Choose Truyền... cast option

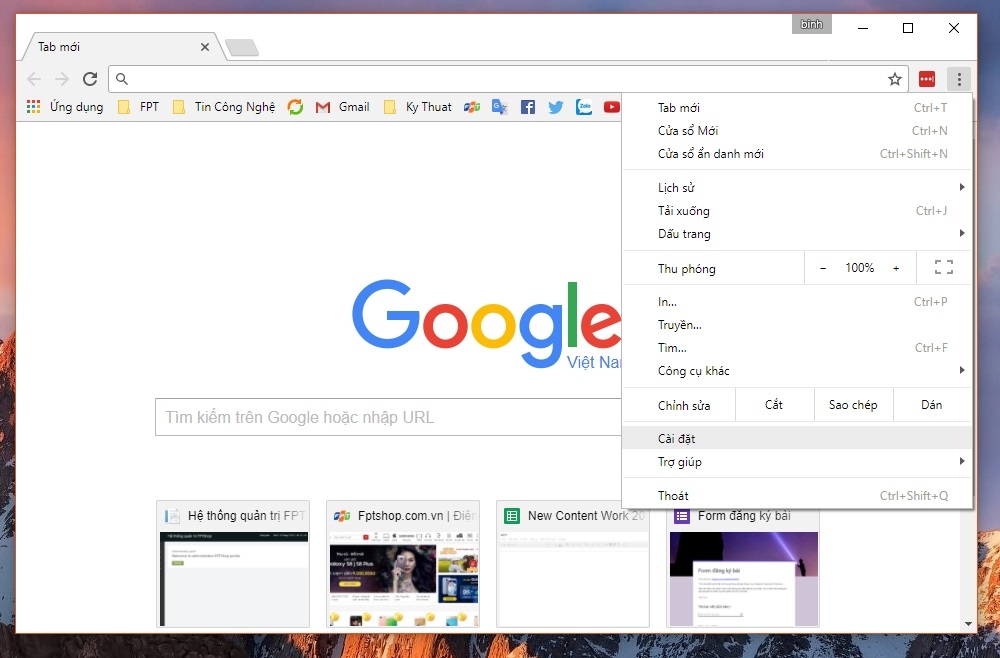[x=797, y=325]
